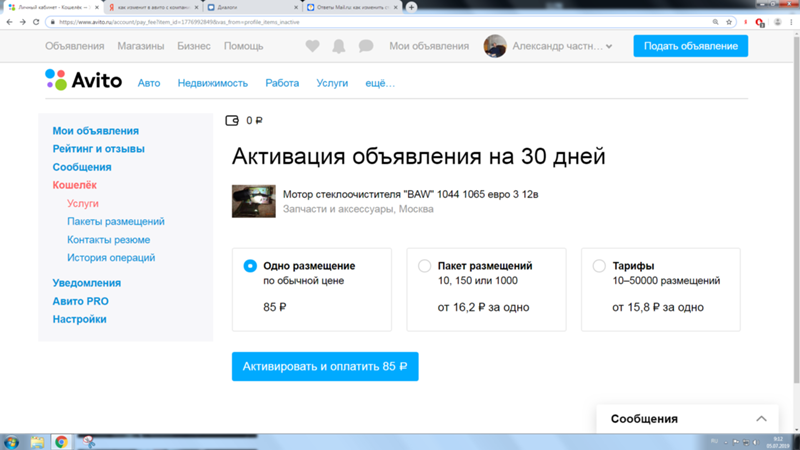Open Объявления in top menu
This screenshot has width=800, height=450.
pyautogui.click(x=74, y=46)
